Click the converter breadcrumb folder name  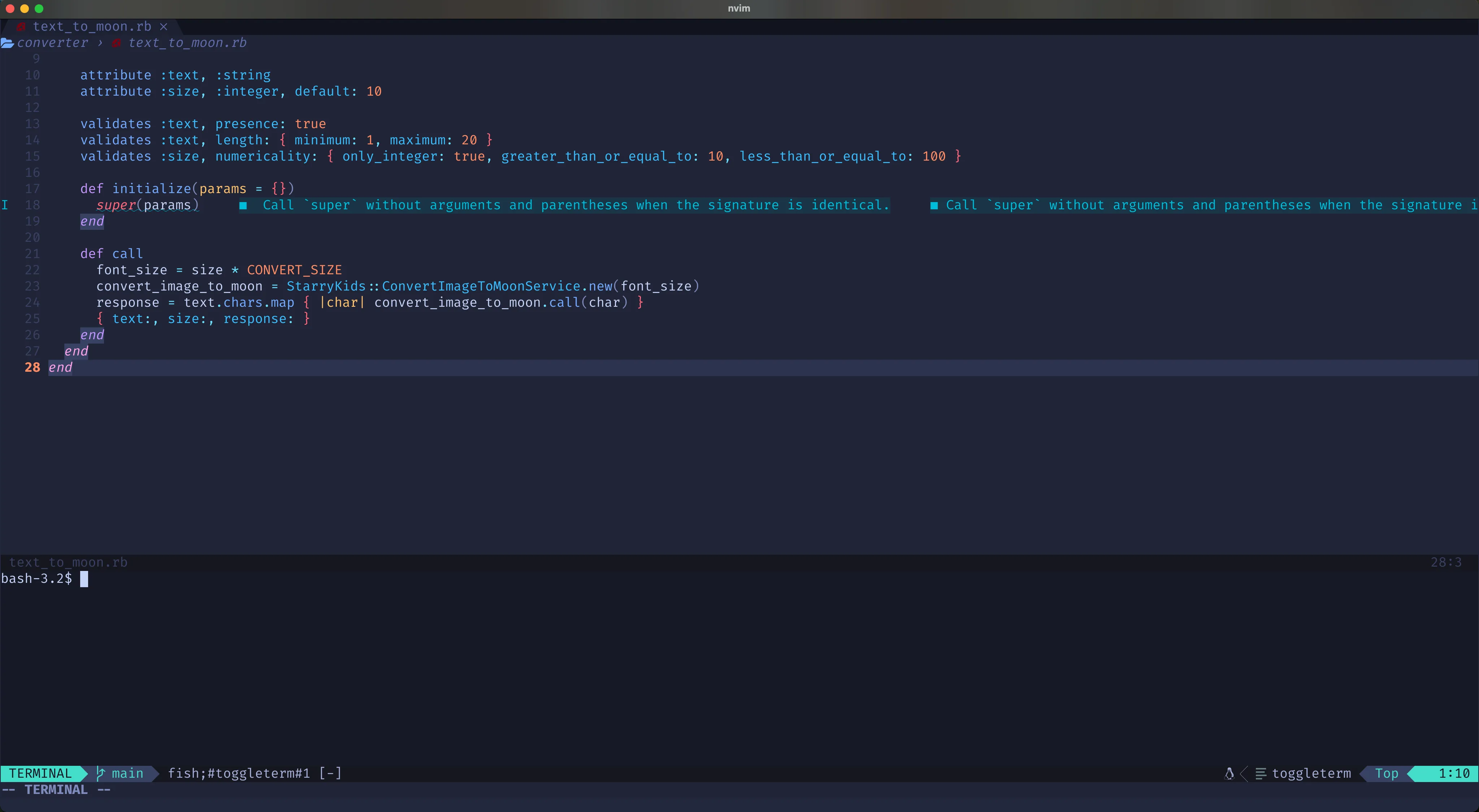(x=52, y=43)
